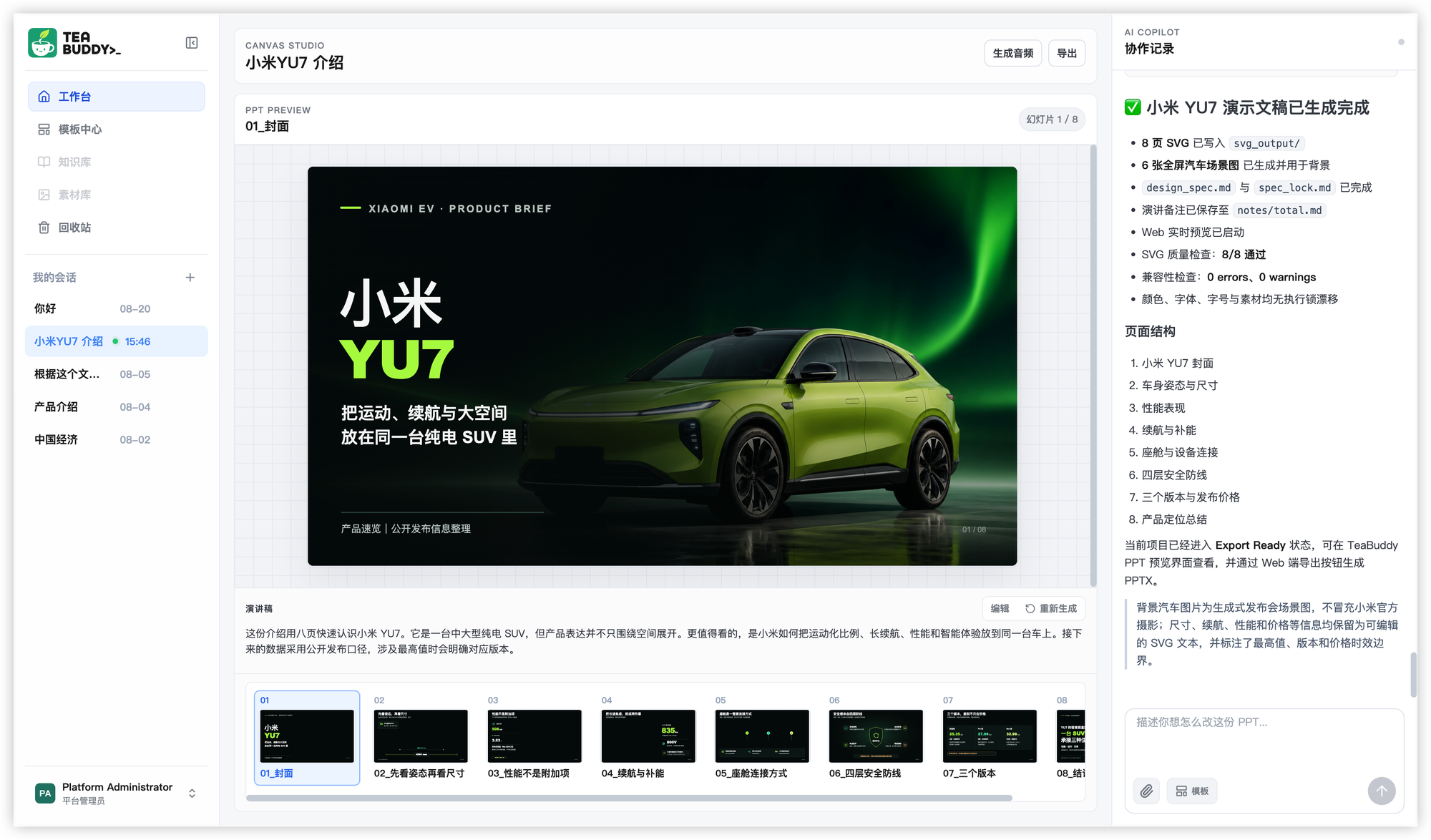Select thumbnail 05_座舱连接方式
The height and width of the screenshot is (840, 1431).
click(762, 738)
